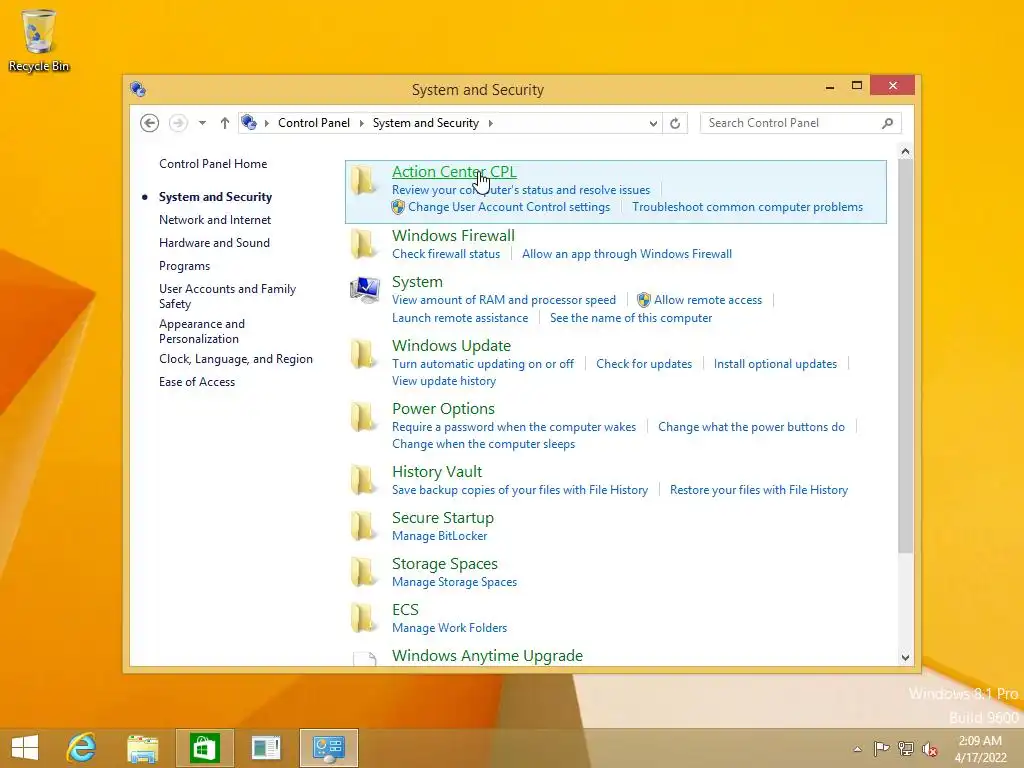Expand chevron after System and Security breadcrumb
This screenshot has height=768, width=1024.
(490, 123)
